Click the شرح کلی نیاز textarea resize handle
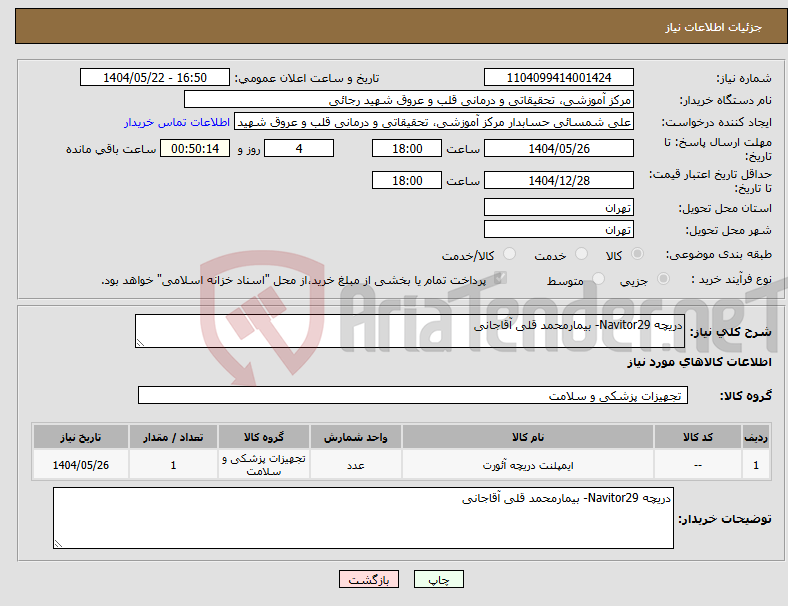788x606 pixels. coord(140,343)
